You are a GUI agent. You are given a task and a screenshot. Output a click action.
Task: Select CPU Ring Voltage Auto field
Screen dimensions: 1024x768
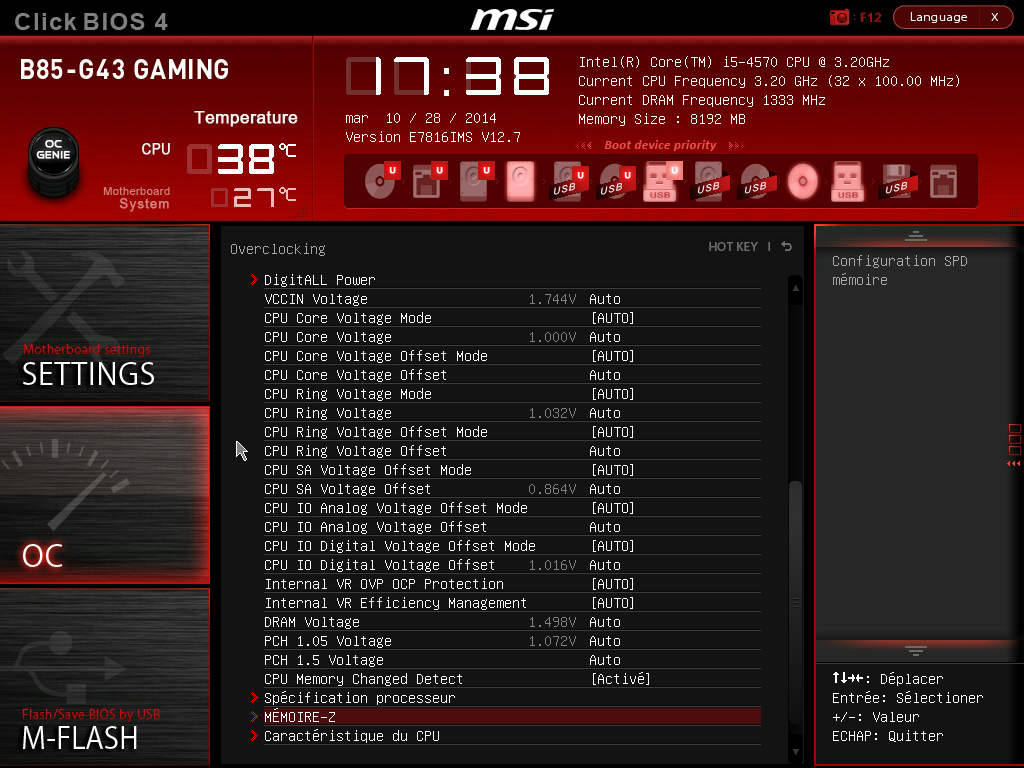coord(605,413)
